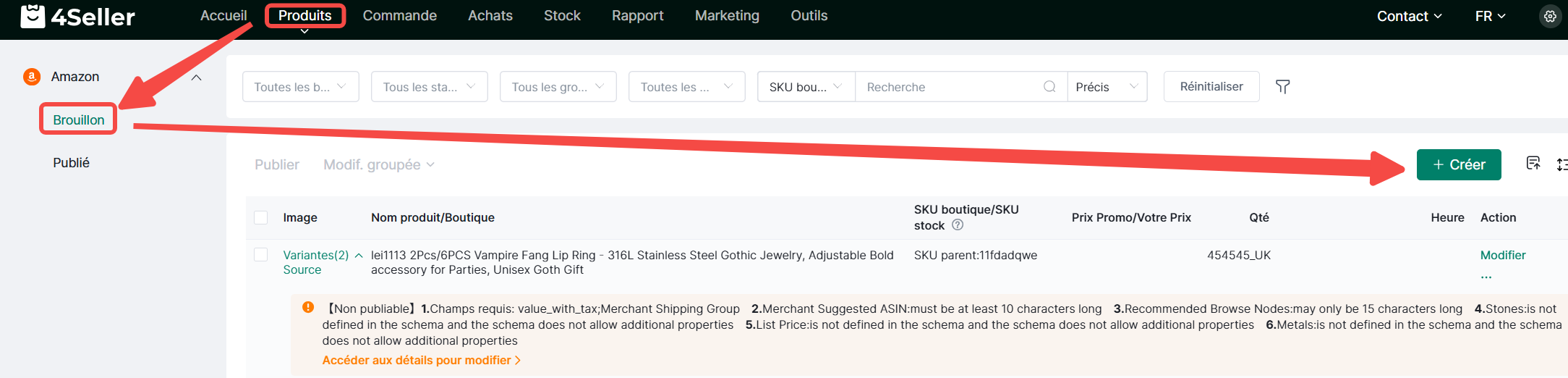Select Publié in the sidebar
1568x378 pixels.
(x=71, y=163)
